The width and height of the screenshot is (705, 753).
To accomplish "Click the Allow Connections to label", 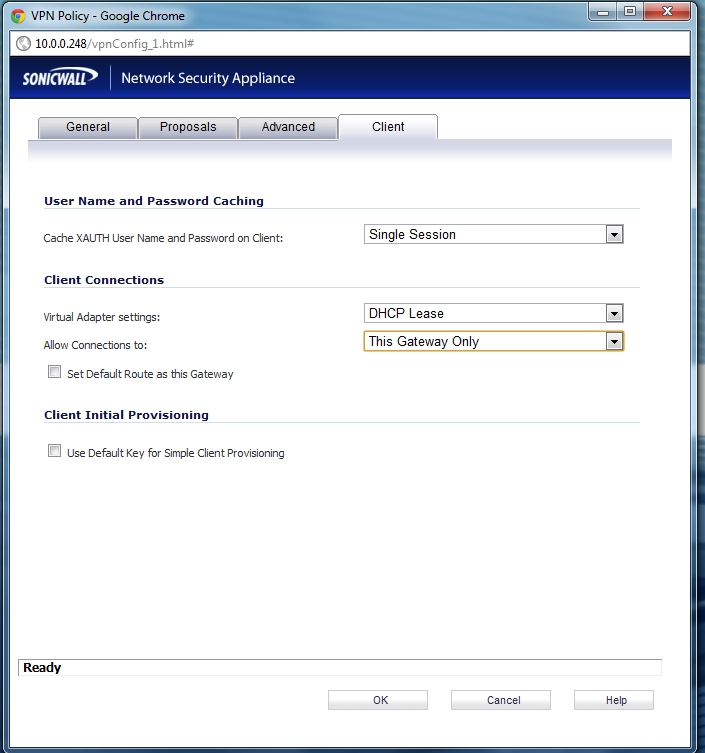I will pyautogui.click(x=95, y=345).
